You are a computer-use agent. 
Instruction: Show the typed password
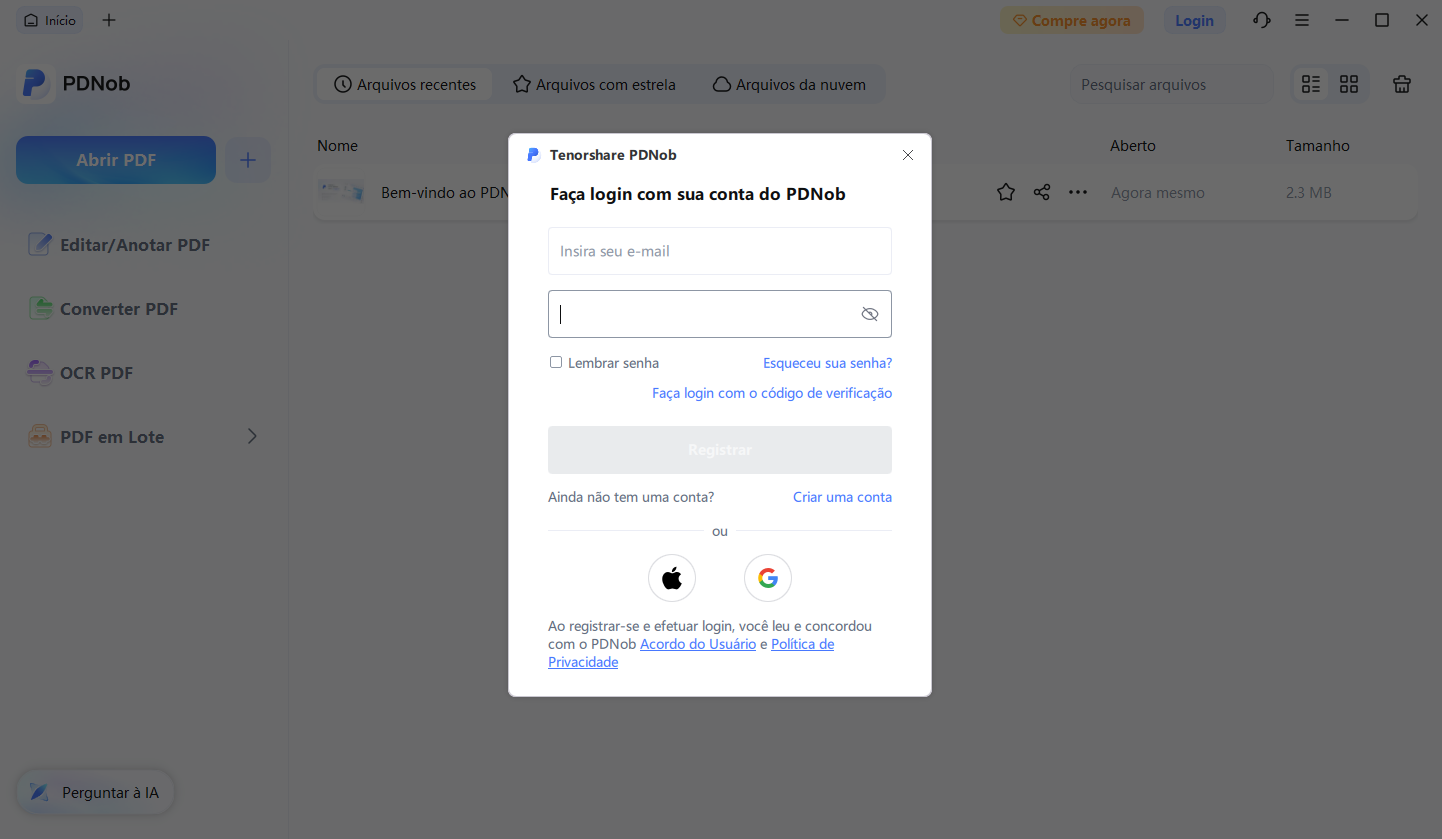click(869, 313)
